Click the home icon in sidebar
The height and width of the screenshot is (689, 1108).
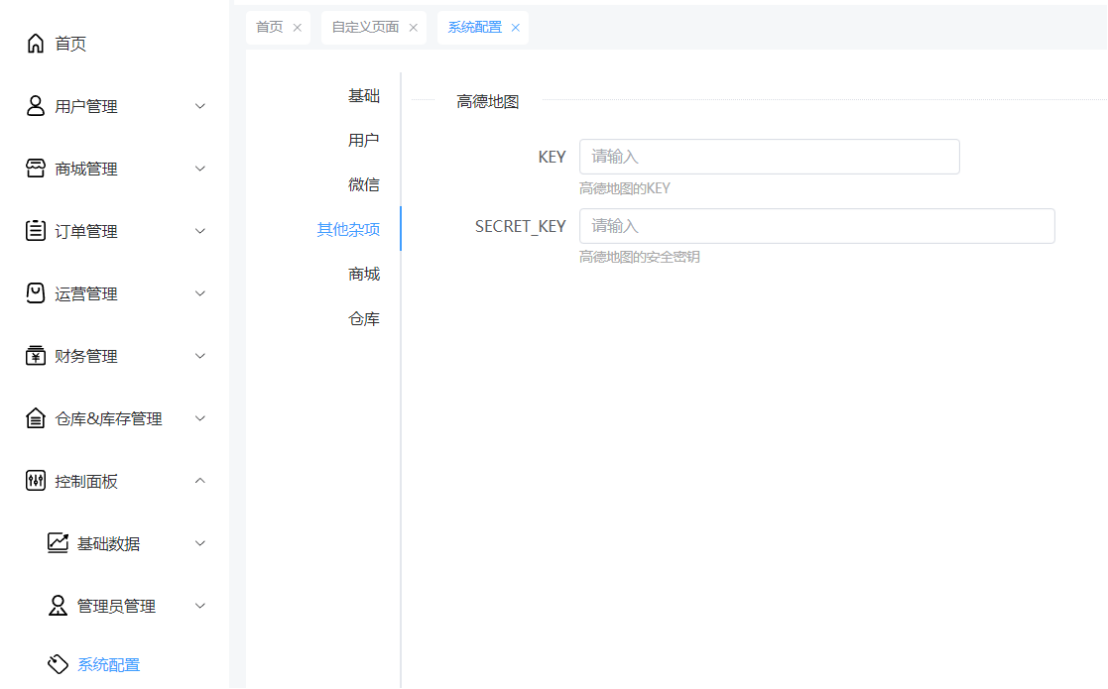coord(35,44)
